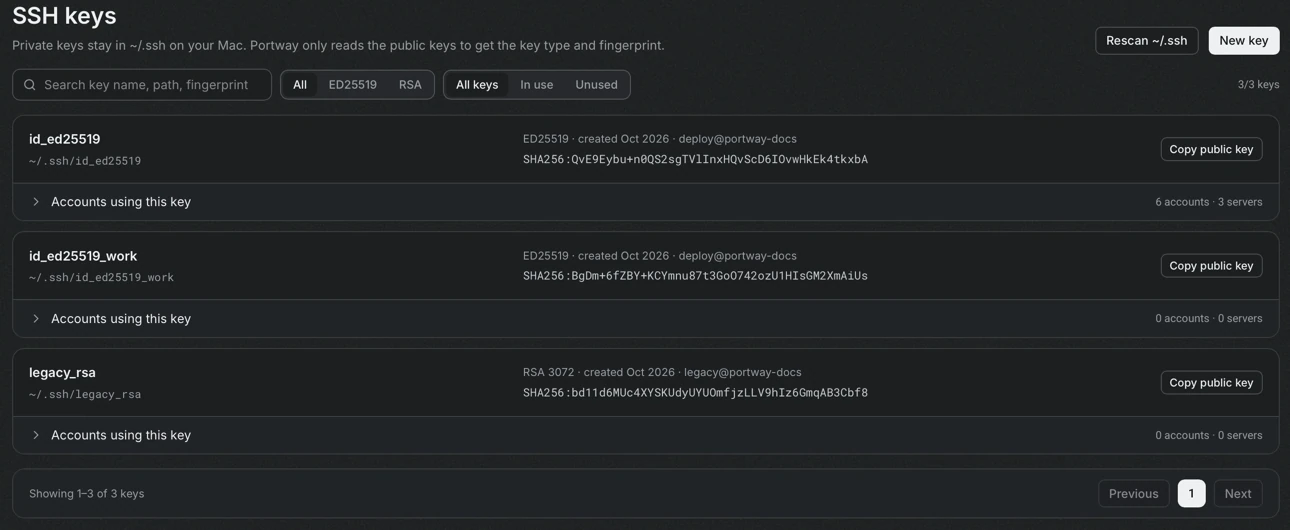Go to the Previous page
The width and height of the screenshot is (1290, 530).
click(x=1134, y=494)
